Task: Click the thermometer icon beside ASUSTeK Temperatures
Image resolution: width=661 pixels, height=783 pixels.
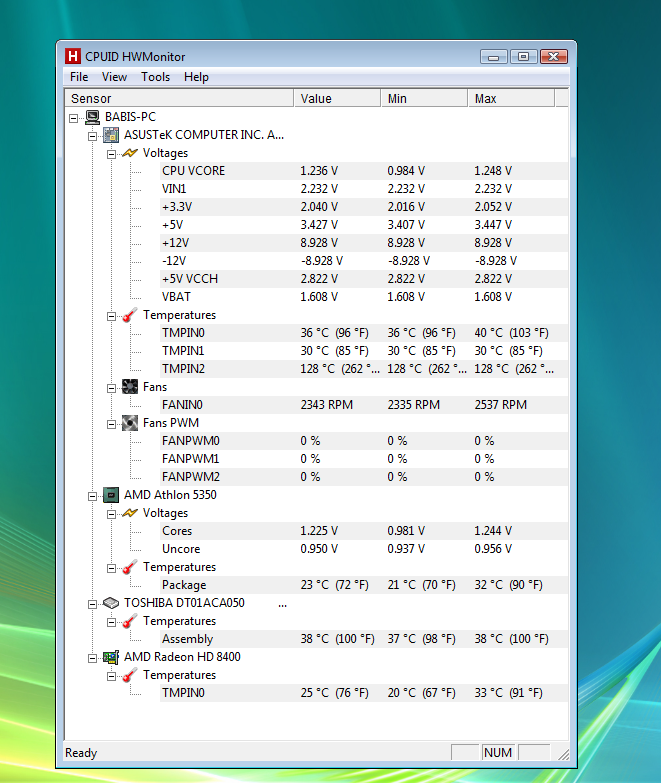Action: click(130, 315)
